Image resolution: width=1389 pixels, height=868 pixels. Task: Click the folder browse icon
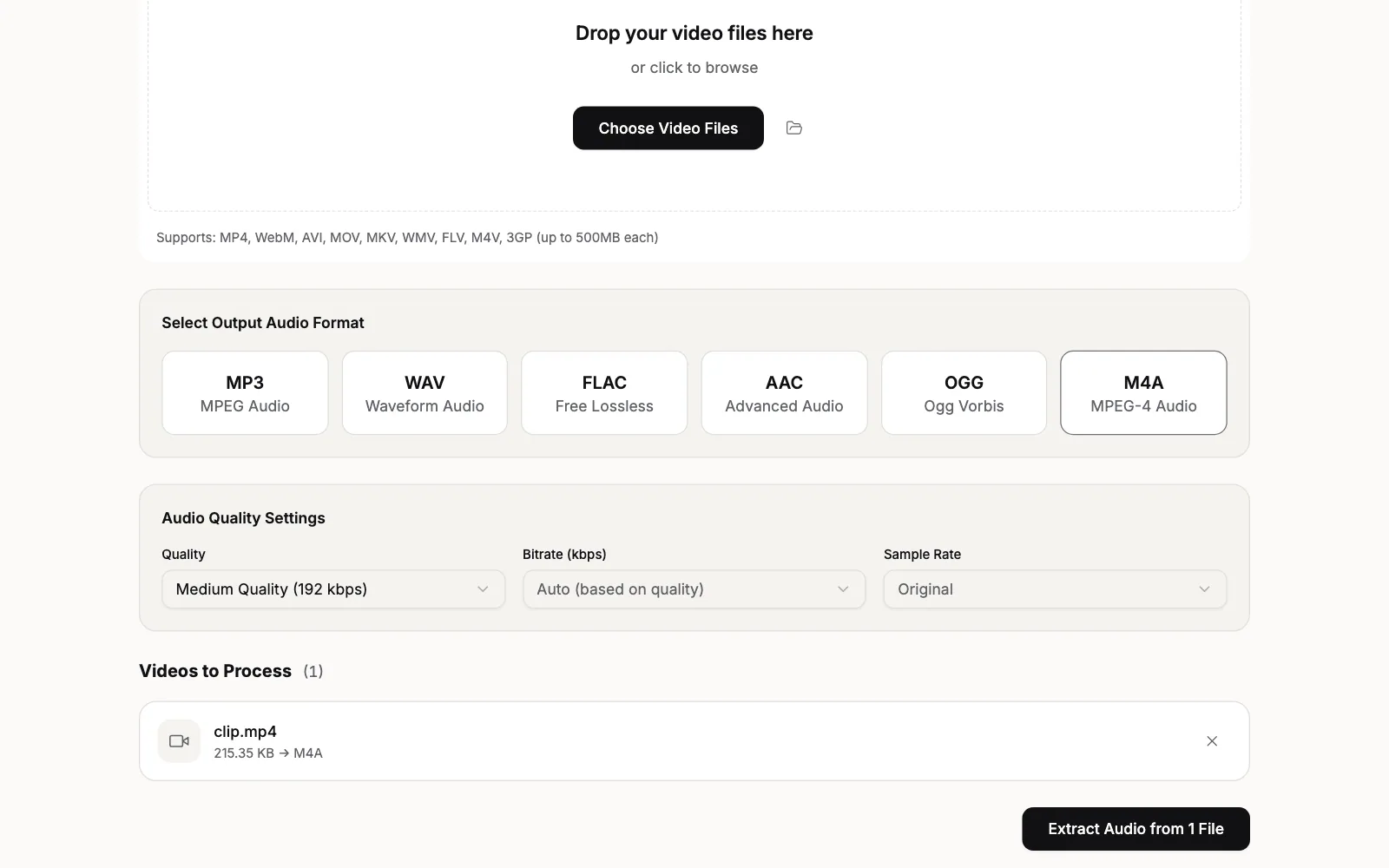pyautogui.click(x=793, y=128)
